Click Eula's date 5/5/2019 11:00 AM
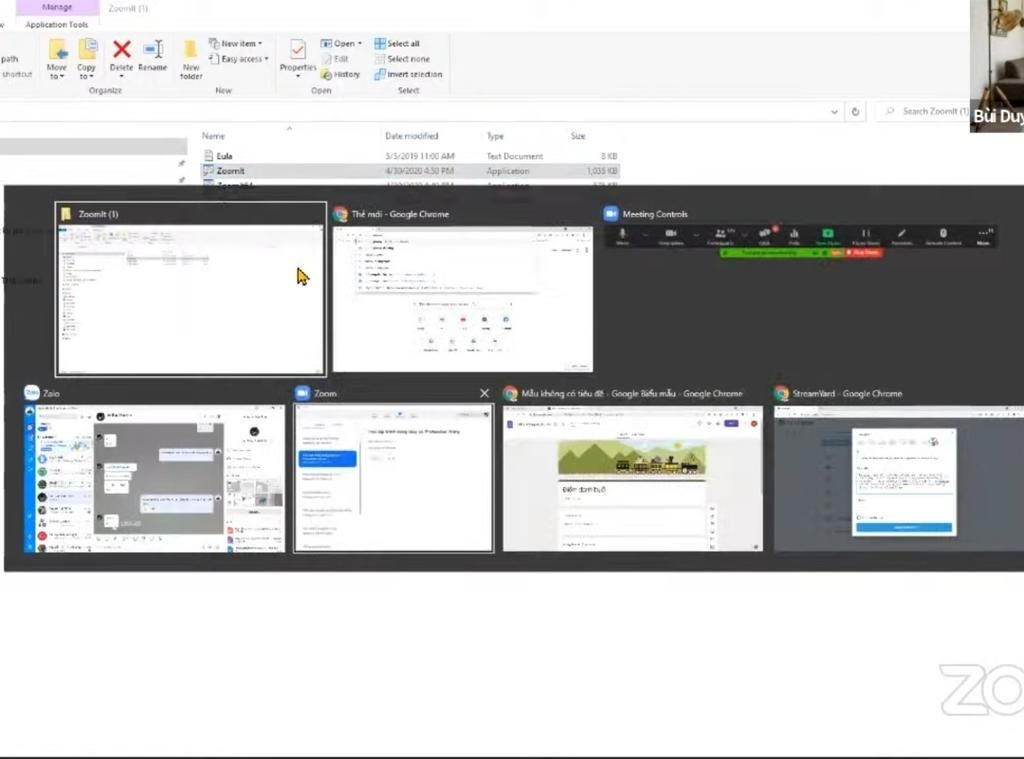The image size is (1024, 759). coord(420,156)
